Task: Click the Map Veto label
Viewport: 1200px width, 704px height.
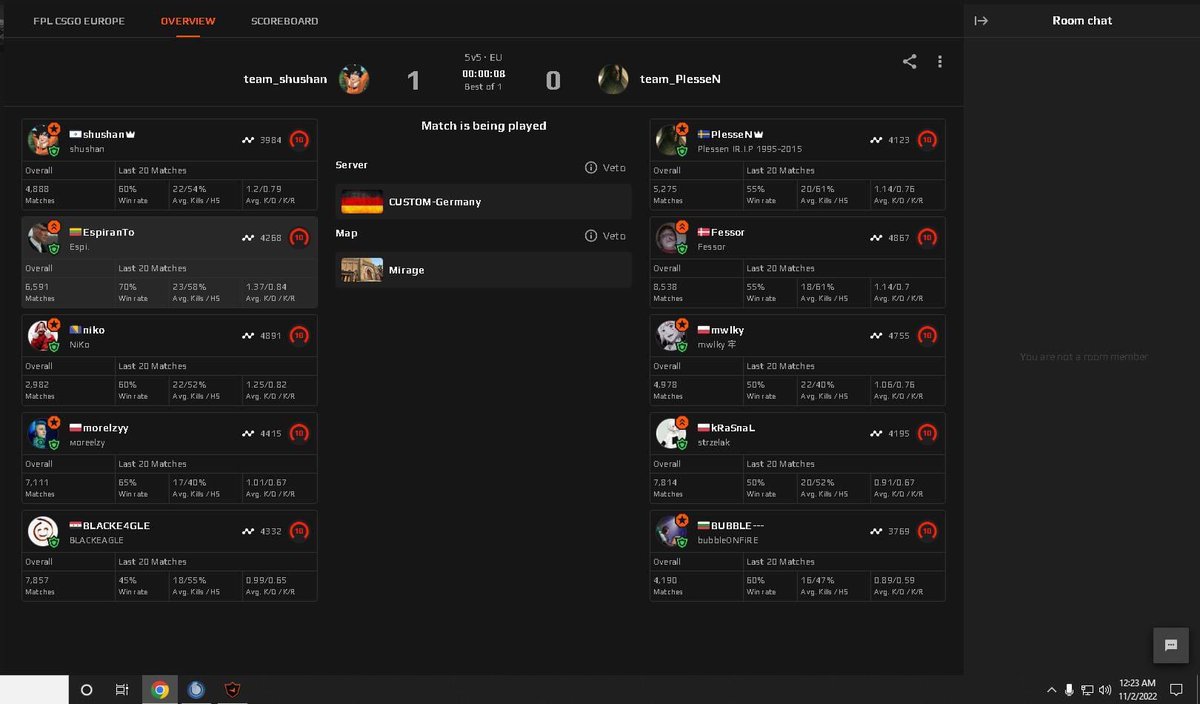Action: coord(613,236)
